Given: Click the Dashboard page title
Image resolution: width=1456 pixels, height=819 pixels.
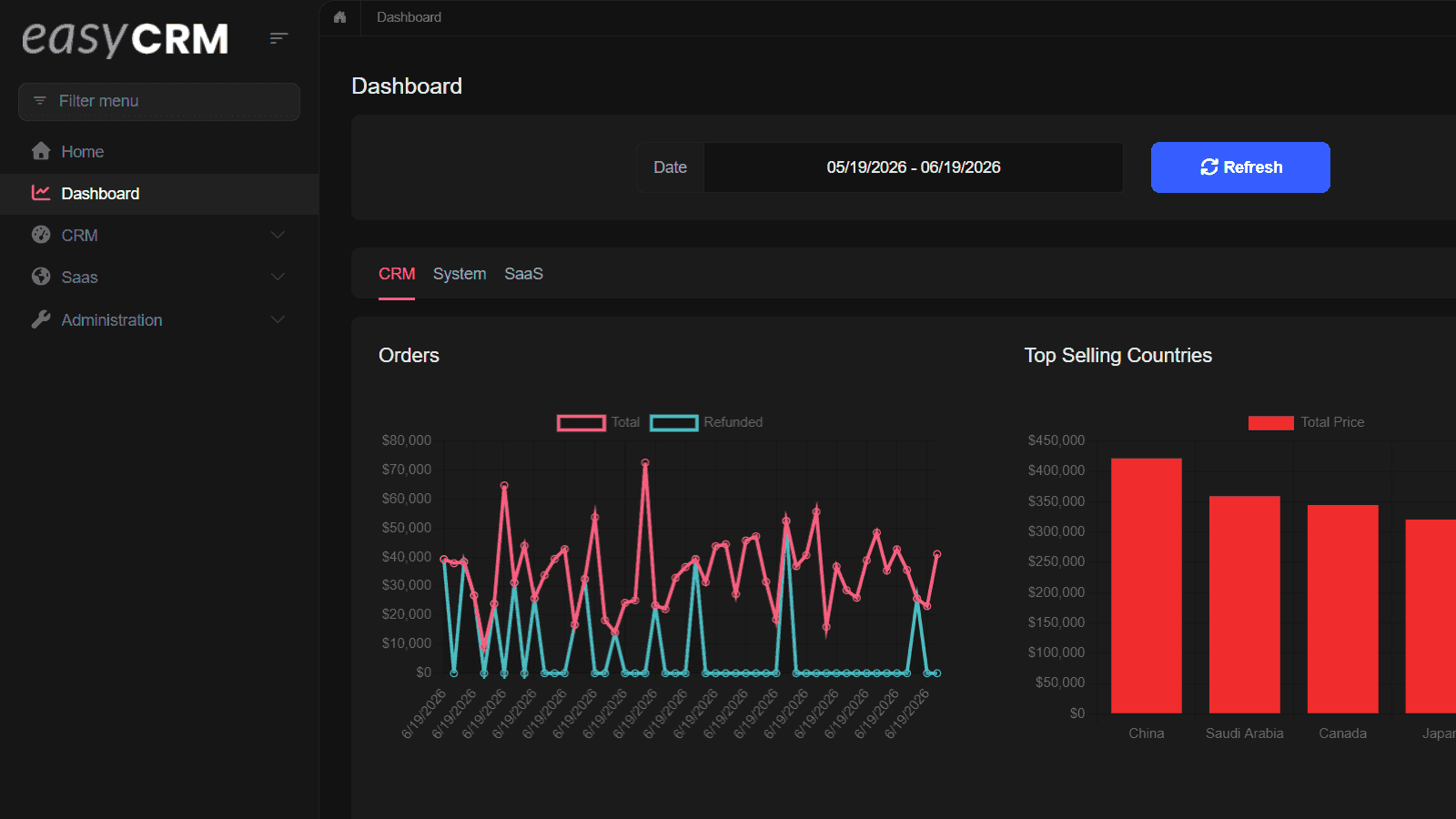Looking at the screenshot, I should point(407,86).
